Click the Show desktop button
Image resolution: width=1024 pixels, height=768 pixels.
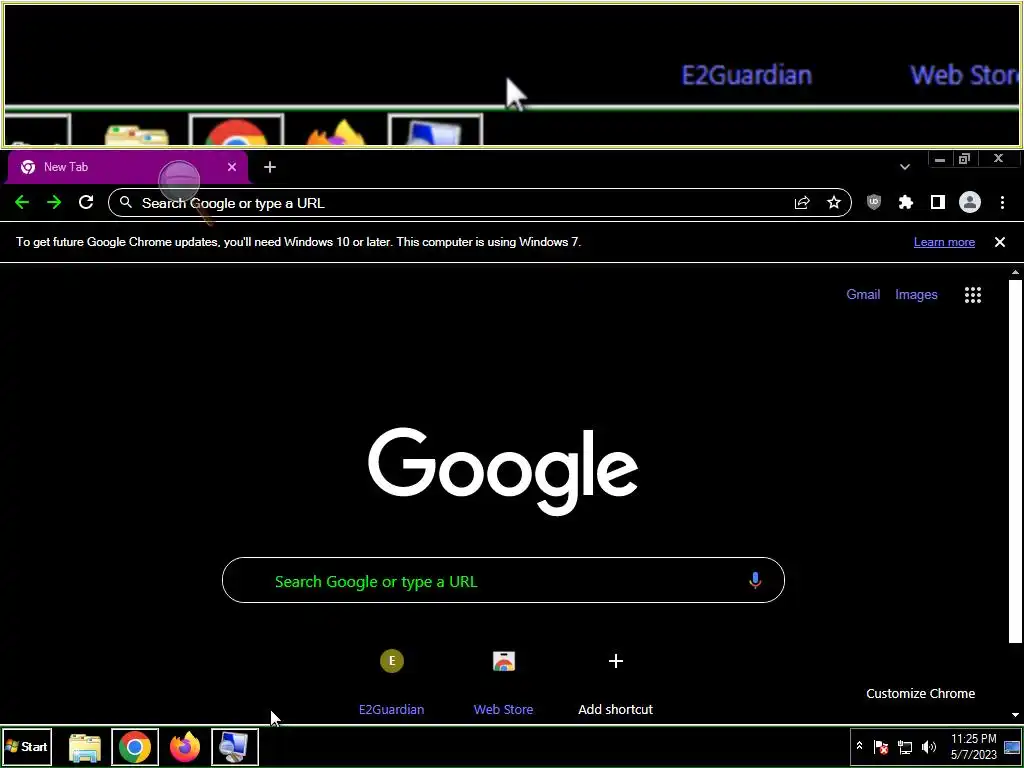point(1013,746)
